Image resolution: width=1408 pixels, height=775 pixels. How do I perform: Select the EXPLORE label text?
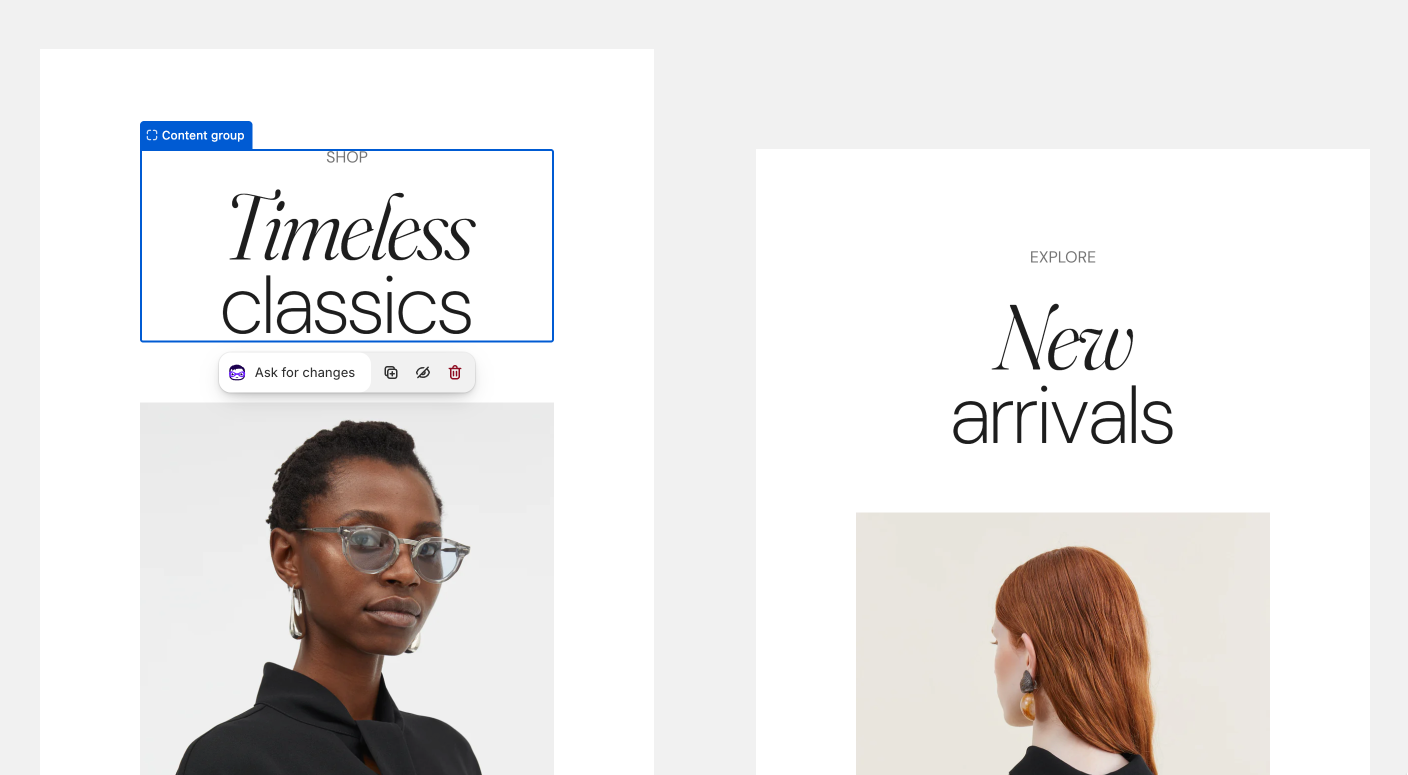1063,257
